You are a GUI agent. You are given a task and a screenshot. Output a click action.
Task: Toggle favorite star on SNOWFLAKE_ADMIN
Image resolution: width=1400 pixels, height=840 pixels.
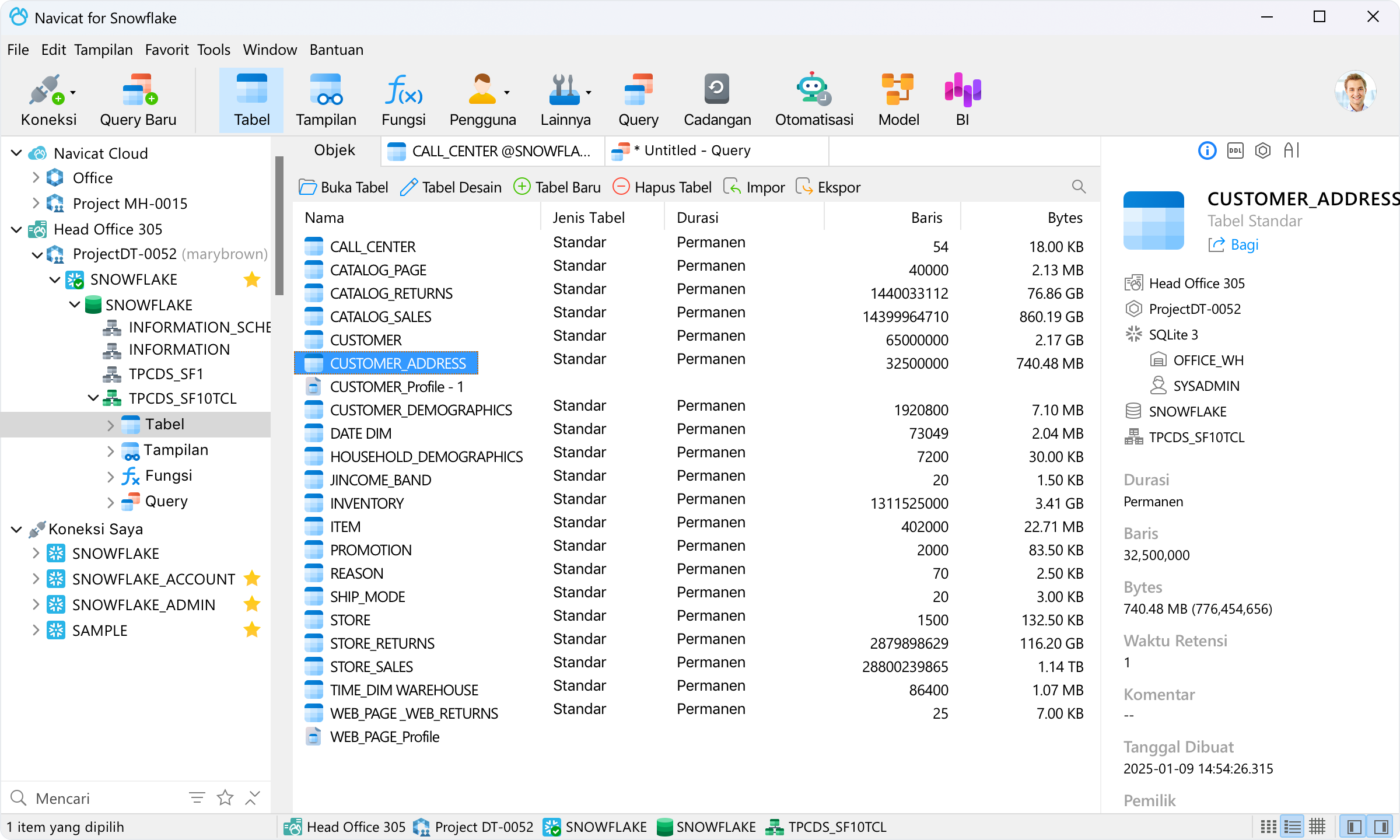[x=252, y=604]
